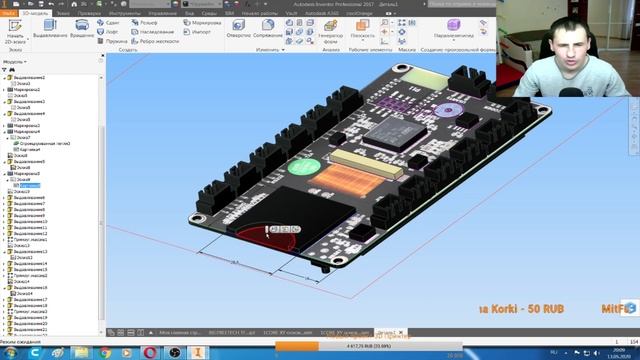Open Opera from the Windows taskbar
The image size is (640, 360).
150,353
